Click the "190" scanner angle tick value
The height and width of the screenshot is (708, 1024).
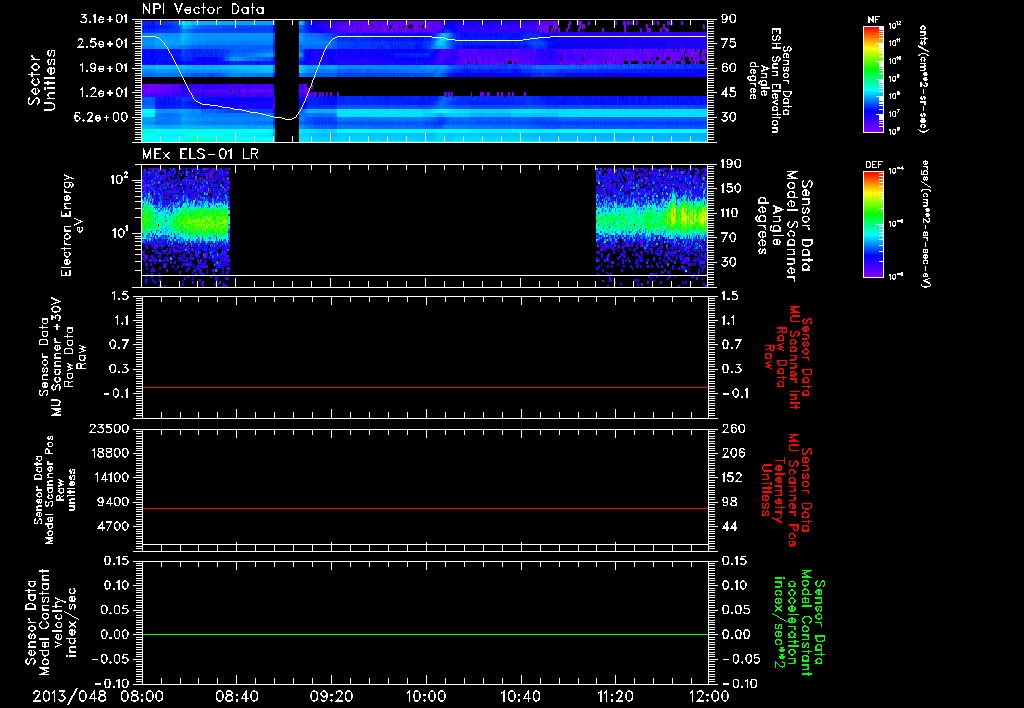[x=731, y=164]
